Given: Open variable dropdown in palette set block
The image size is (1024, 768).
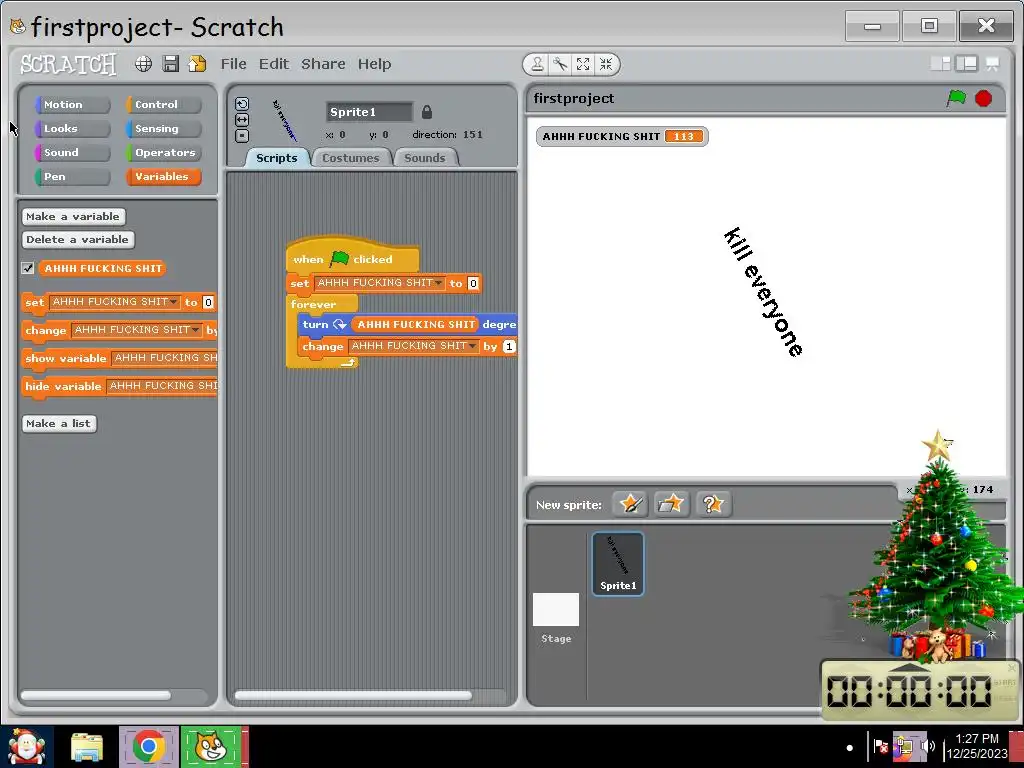Looking at the screenshot, I should [174, 302].
